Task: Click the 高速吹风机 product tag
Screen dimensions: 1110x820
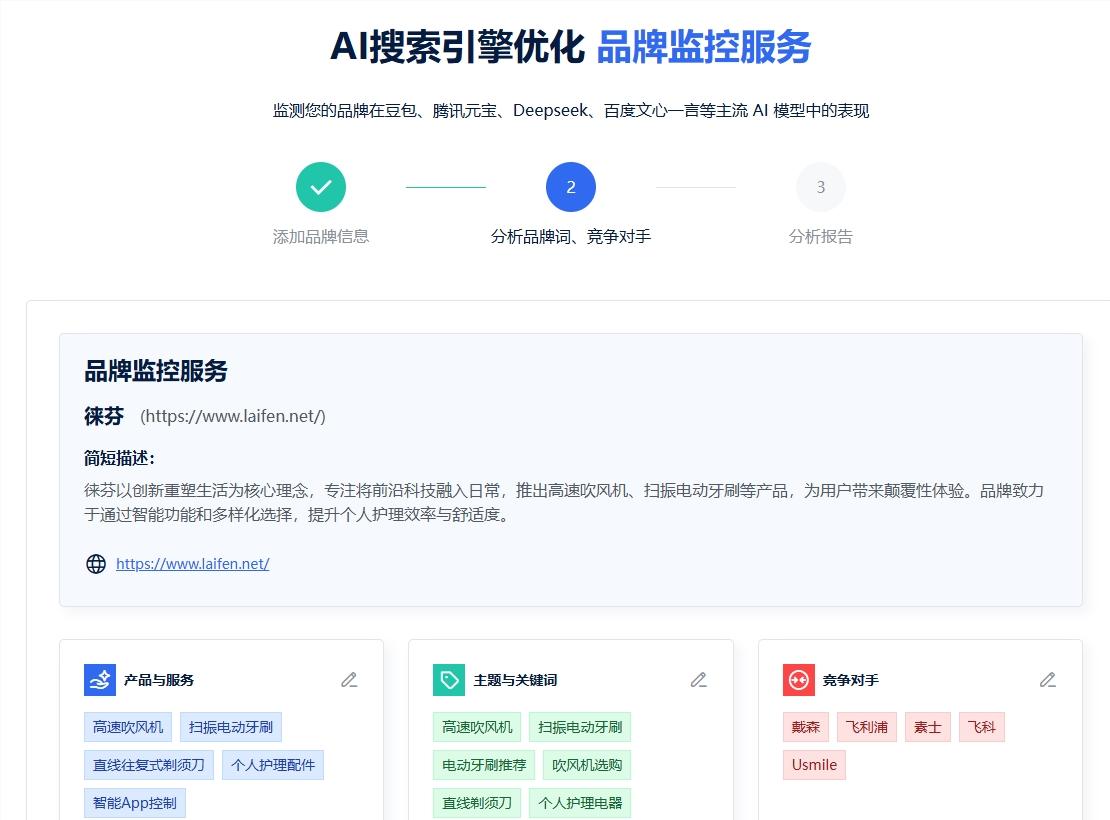Action: pyautogui.click(x=127, y=727)
